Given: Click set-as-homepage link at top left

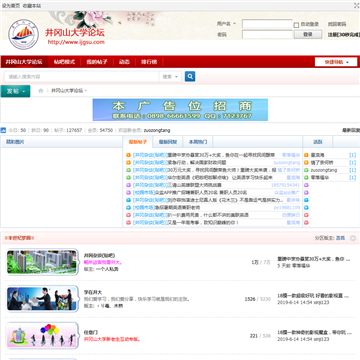Looking at the screenshot, I should click(11, 6).
